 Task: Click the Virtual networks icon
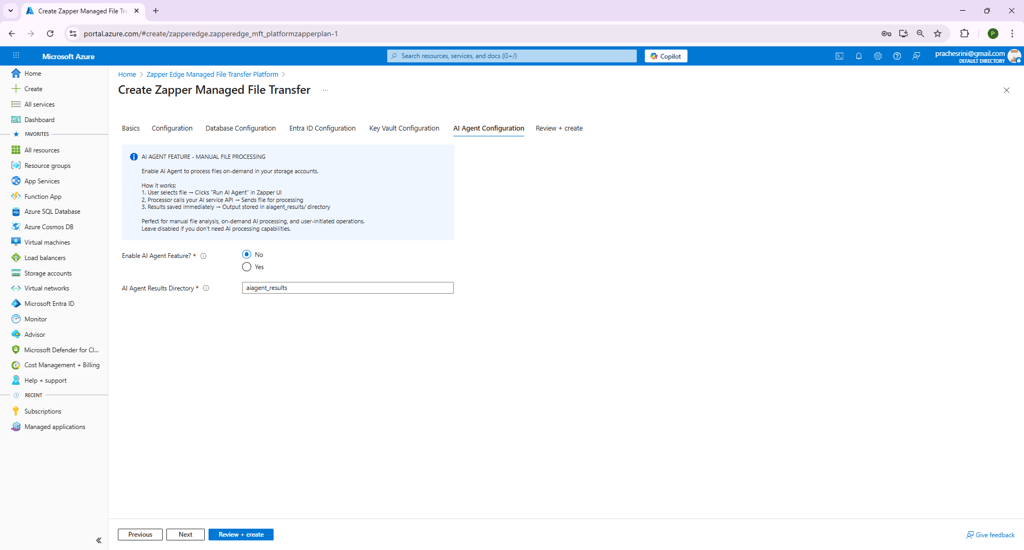pos(16,288)
